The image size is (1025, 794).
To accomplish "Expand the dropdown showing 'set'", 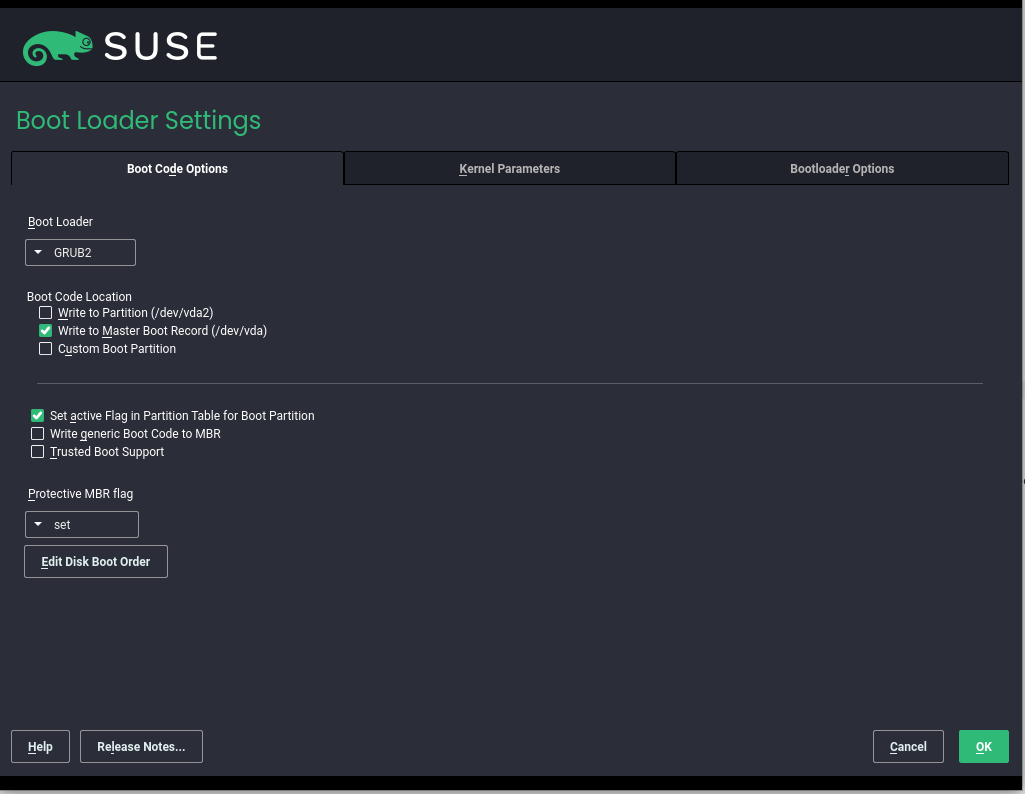I will coord(81,525).
